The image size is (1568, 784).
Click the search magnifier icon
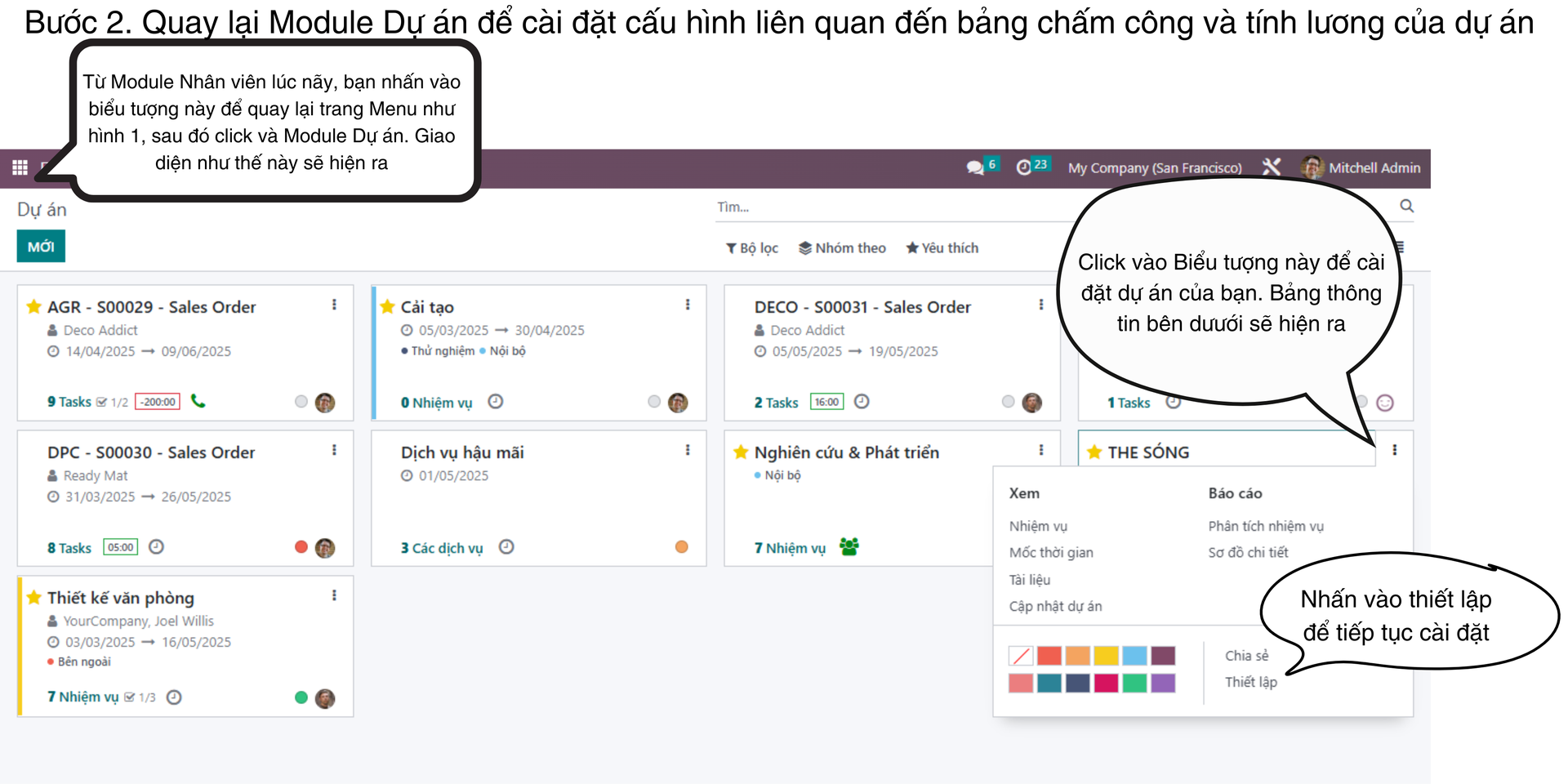pyautogui.click(x=1406, y=206)
